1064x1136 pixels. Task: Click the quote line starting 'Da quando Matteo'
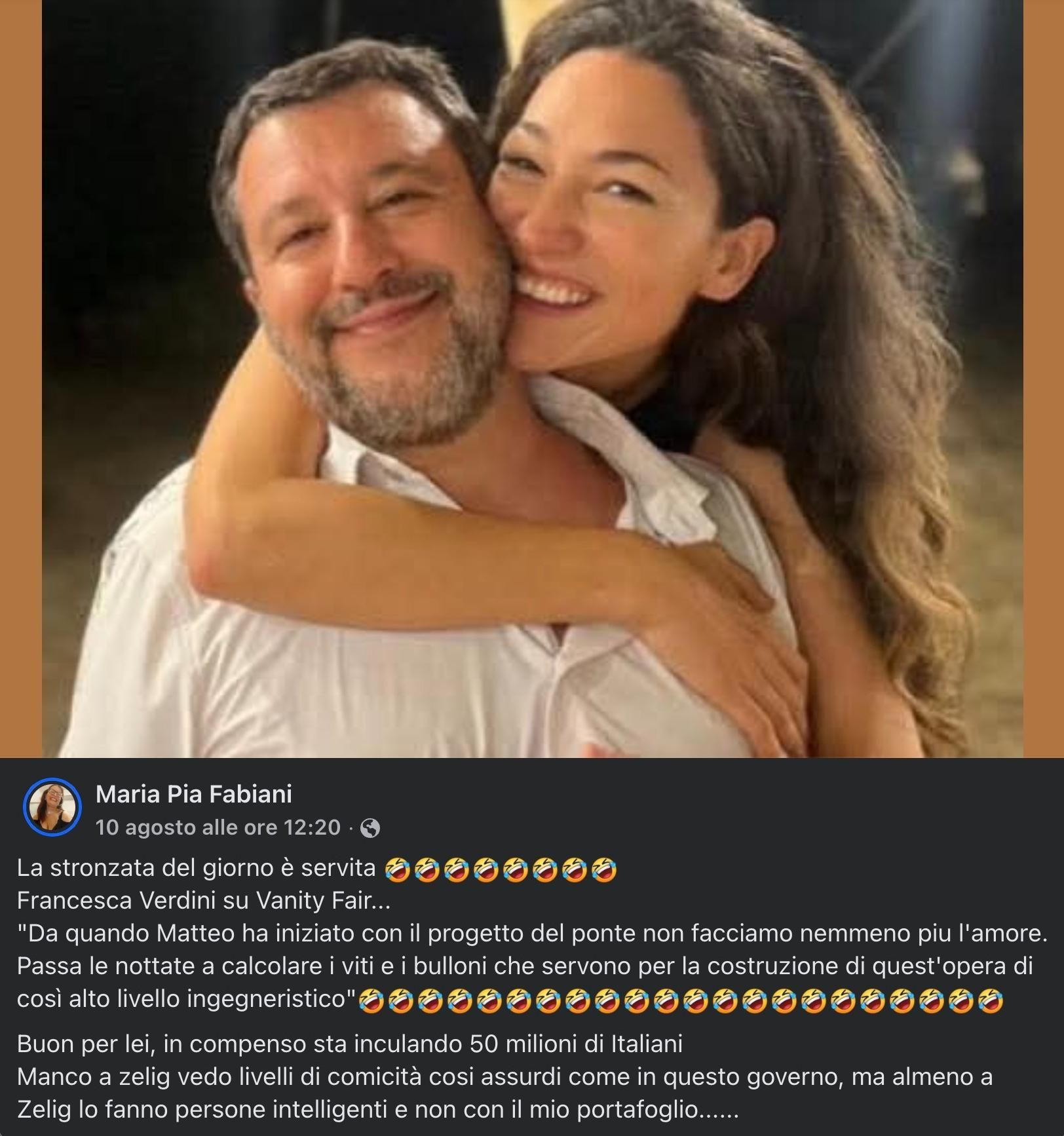tap(532, 934)
